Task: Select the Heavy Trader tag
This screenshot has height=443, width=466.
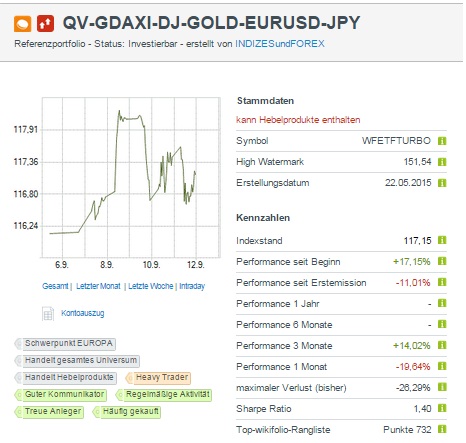Action: 158,378
